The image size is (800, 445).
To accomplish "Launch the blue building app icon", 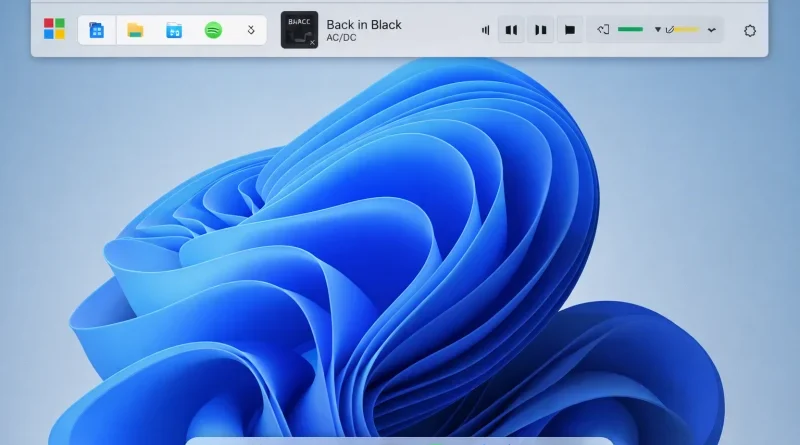I will [96, 30].
